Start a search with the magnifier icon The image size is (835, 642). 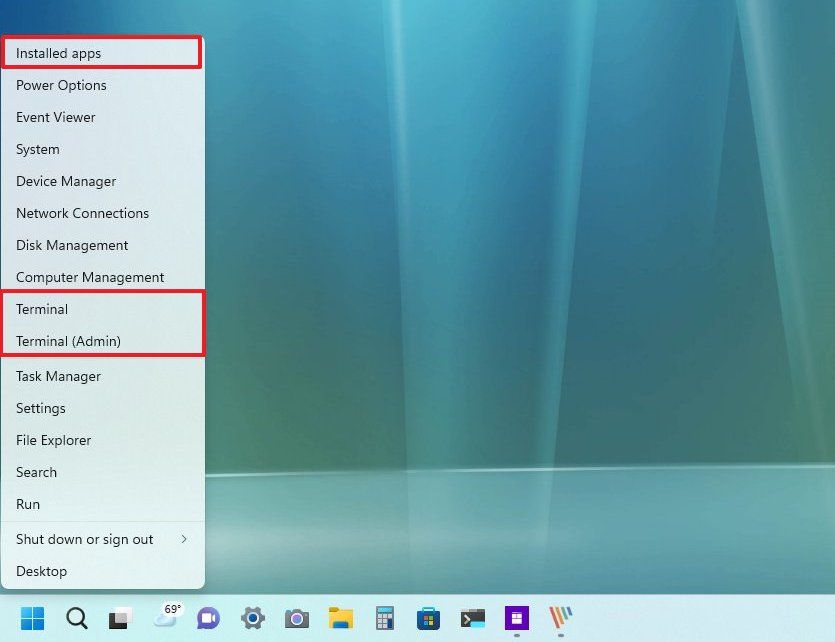(x=75, y=619)
